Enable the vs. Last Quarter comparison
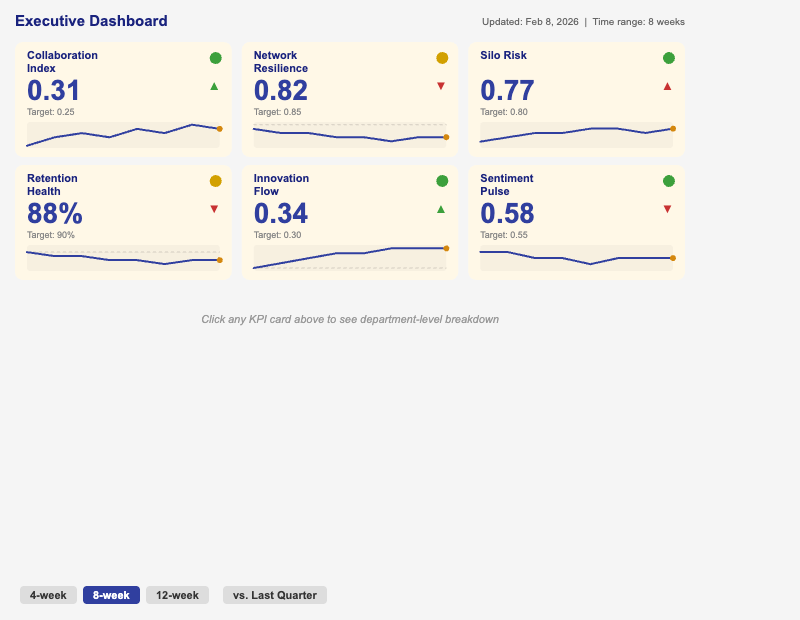This screenshot has height=620, width=800. click(x=275, y=595)
